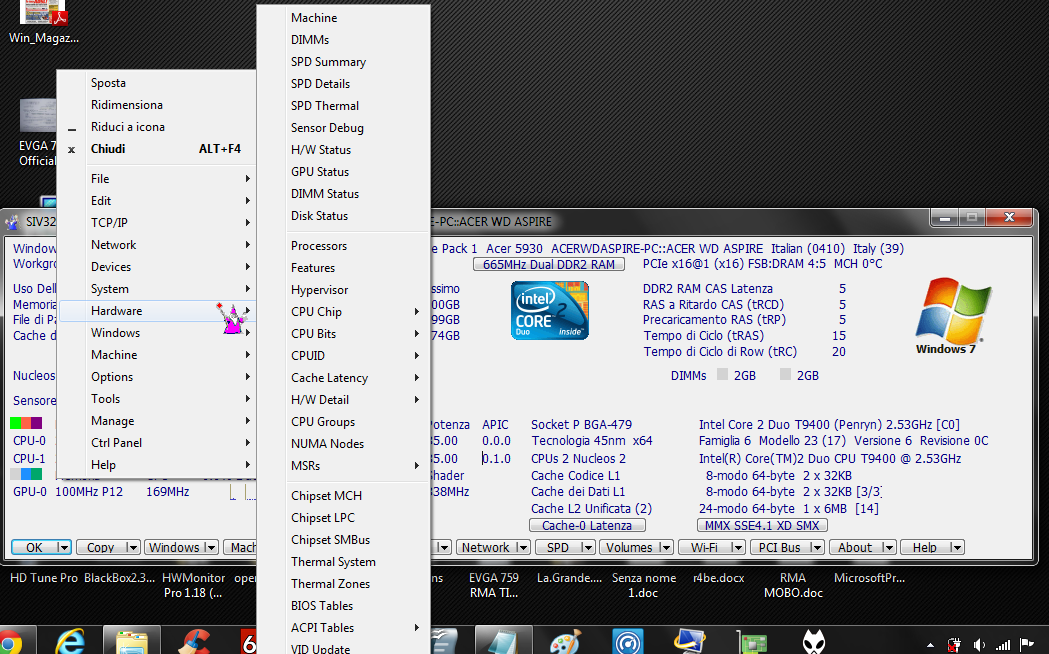1049x654 pixels.
Task: Show hidden system tray icons
Action: 930,645
